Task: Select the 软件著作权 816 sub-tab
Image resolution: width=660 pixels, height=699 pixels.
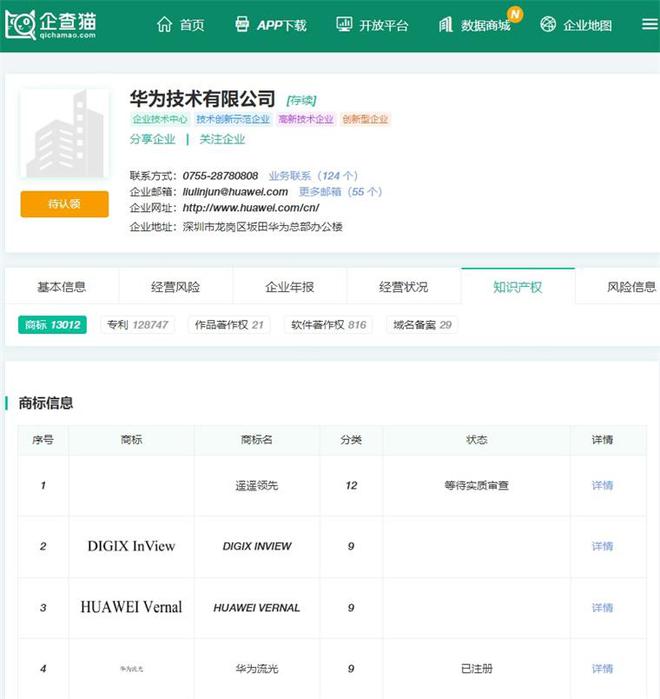Action: 329,325
